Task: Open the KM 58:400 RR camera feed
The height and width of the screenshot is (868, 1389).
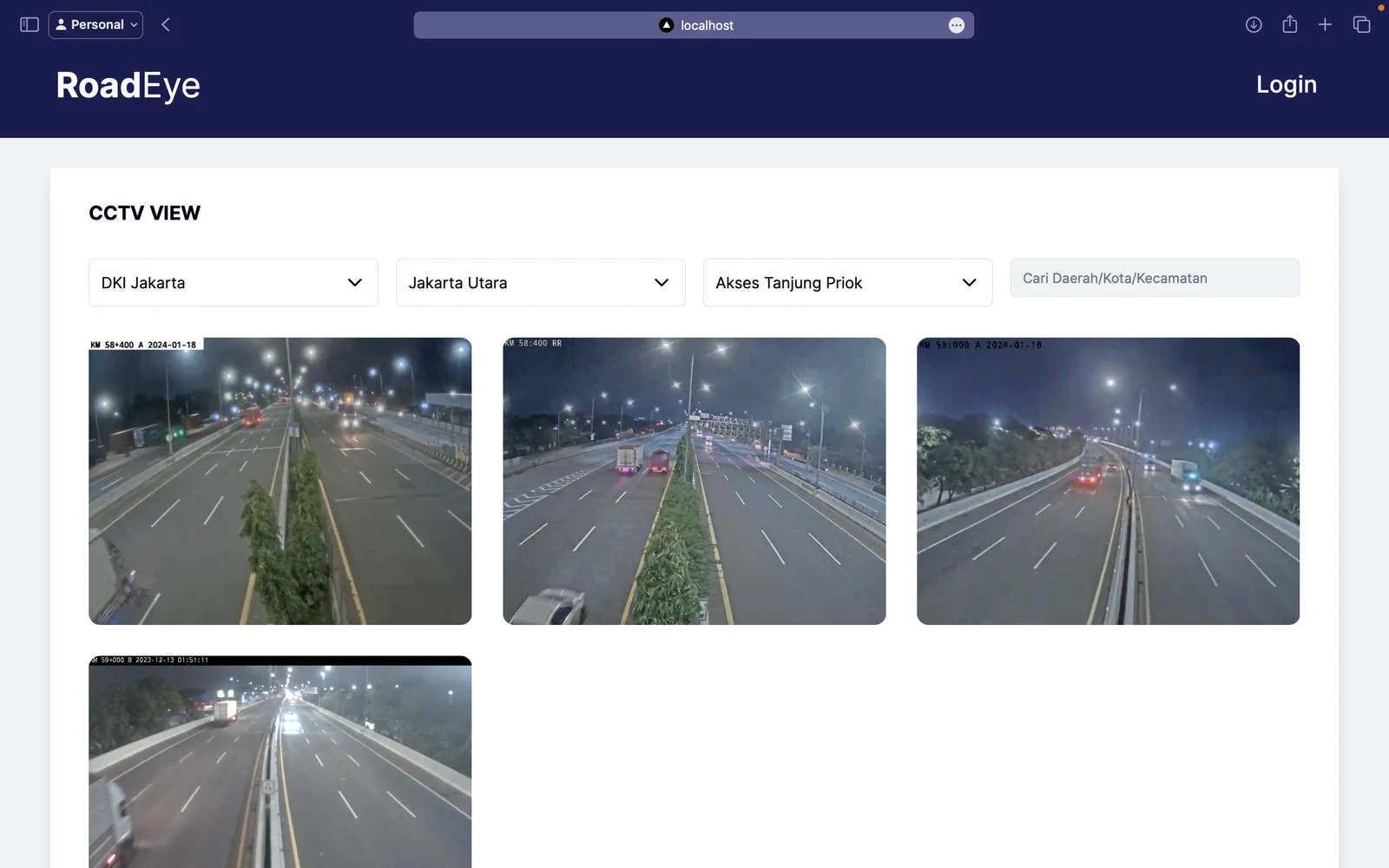Action: (x=694, y=481)
